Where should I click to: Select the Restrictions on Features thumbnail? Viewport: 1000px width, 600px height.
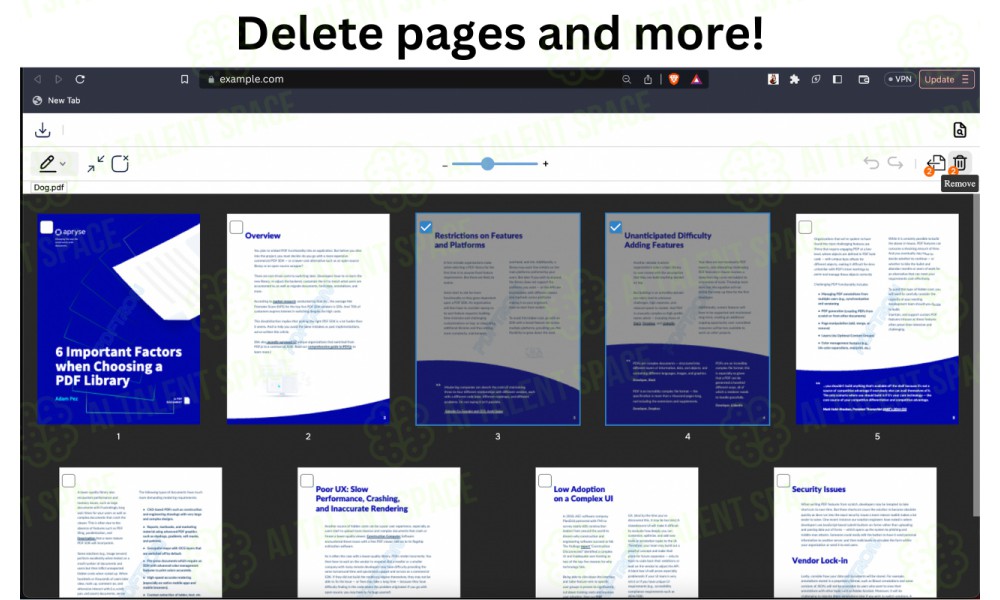pyautogui.click(x=498, y=319)
